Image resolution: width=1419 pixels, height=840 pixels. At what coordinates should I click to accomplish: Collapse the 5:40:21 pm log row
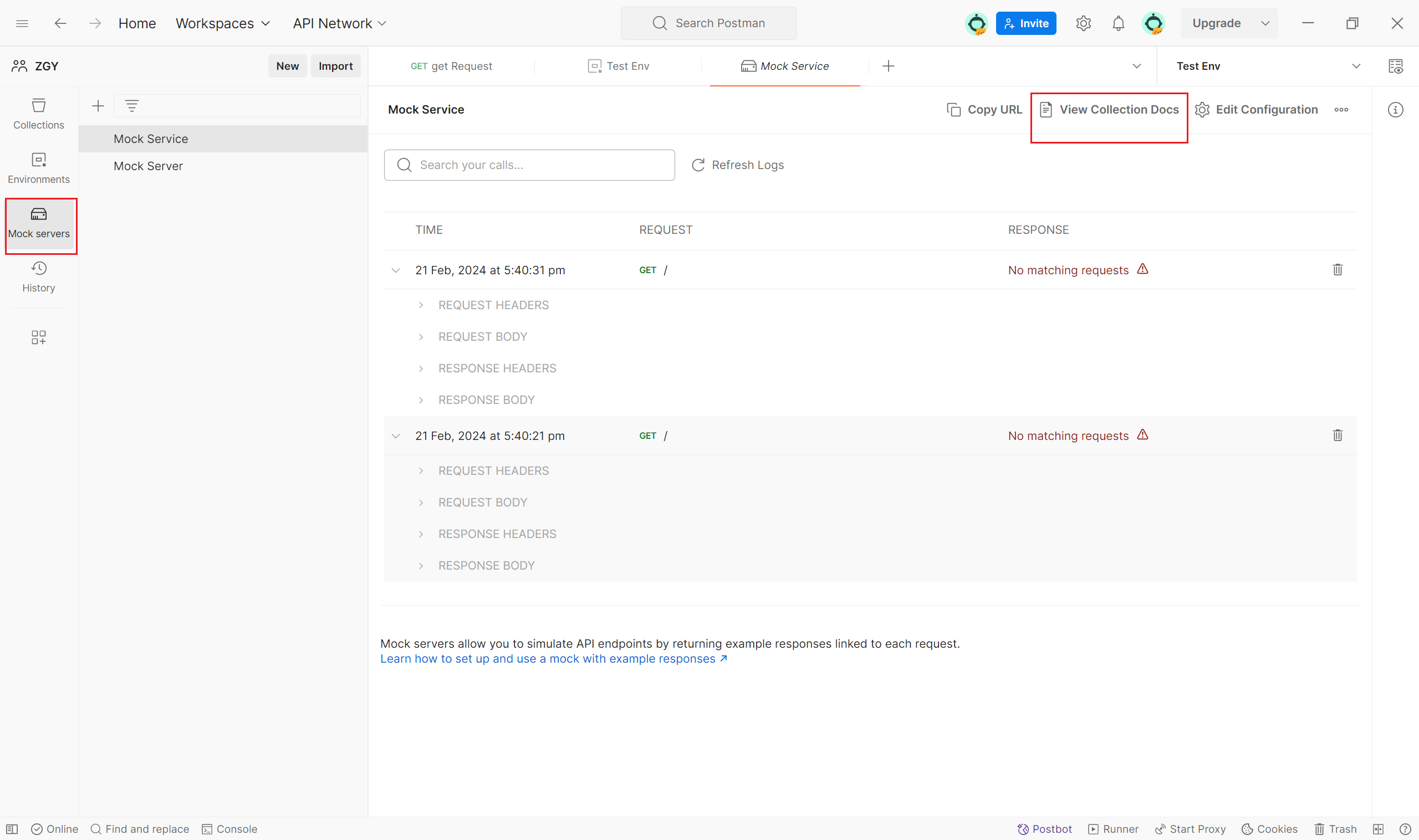point(396,436)
